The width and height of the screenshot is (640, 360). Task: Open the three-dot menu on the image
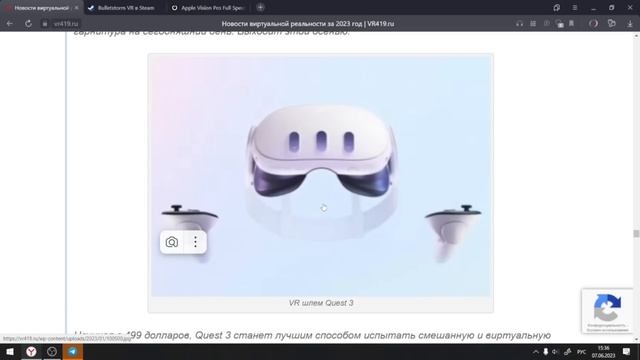pyautogui.click(x=196, y=242)
